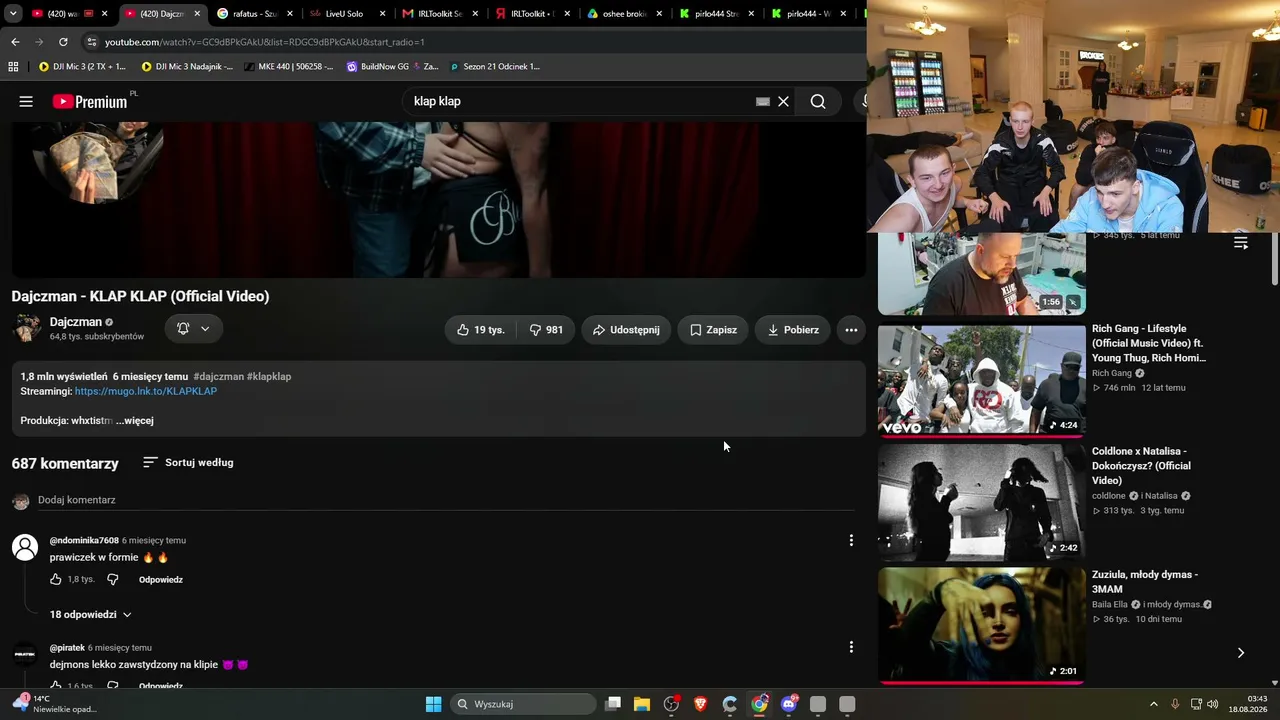Show hidden tray icons chevron
This screenshot has height=720, width=1280.
1153,704
